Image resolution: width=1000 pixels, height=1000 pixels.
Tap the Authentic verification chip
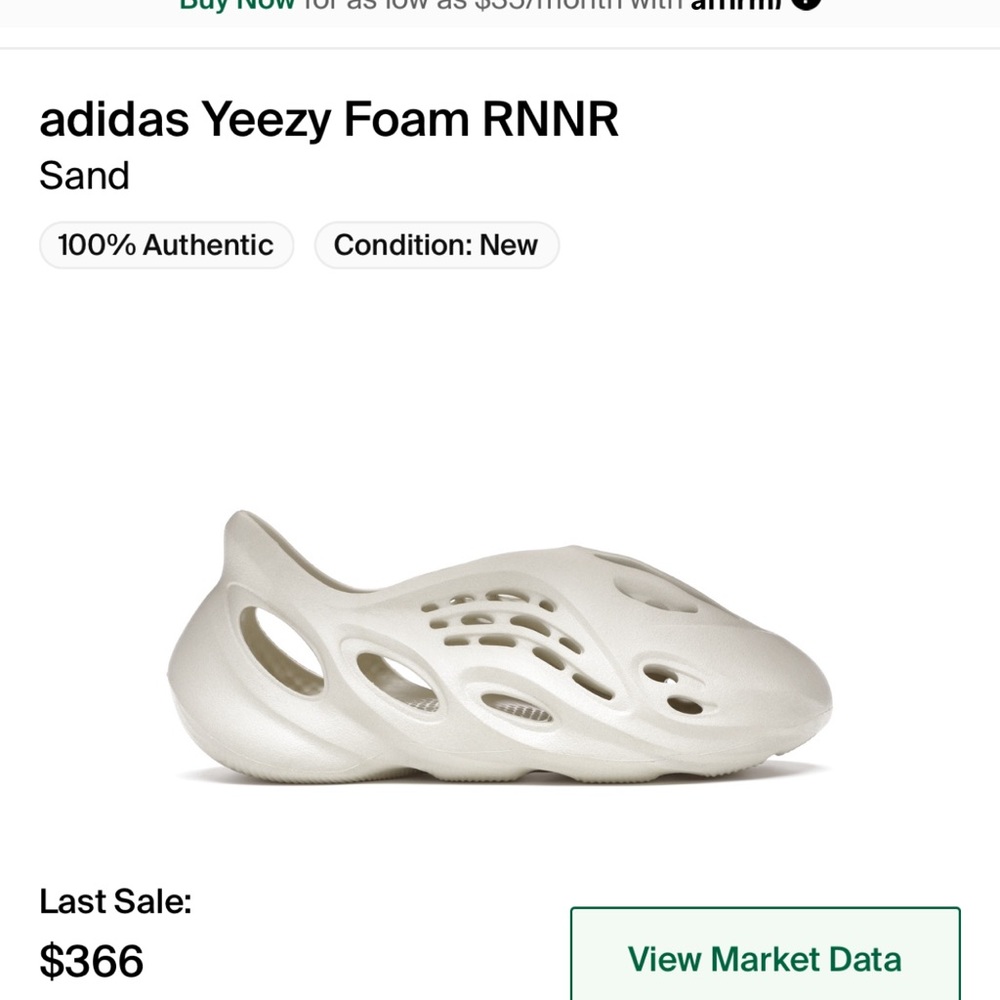tap(166, 245)
